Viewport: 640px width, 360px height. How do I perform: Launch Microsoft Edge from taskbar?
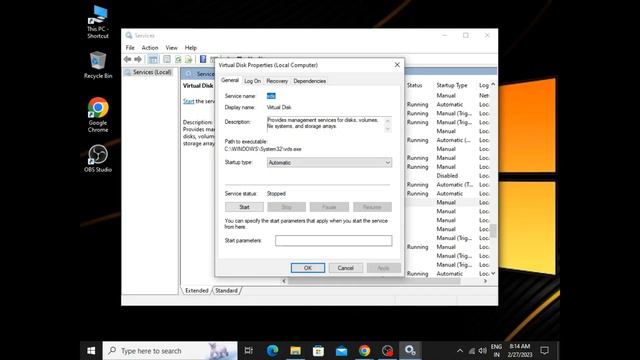tap(272, 351)
